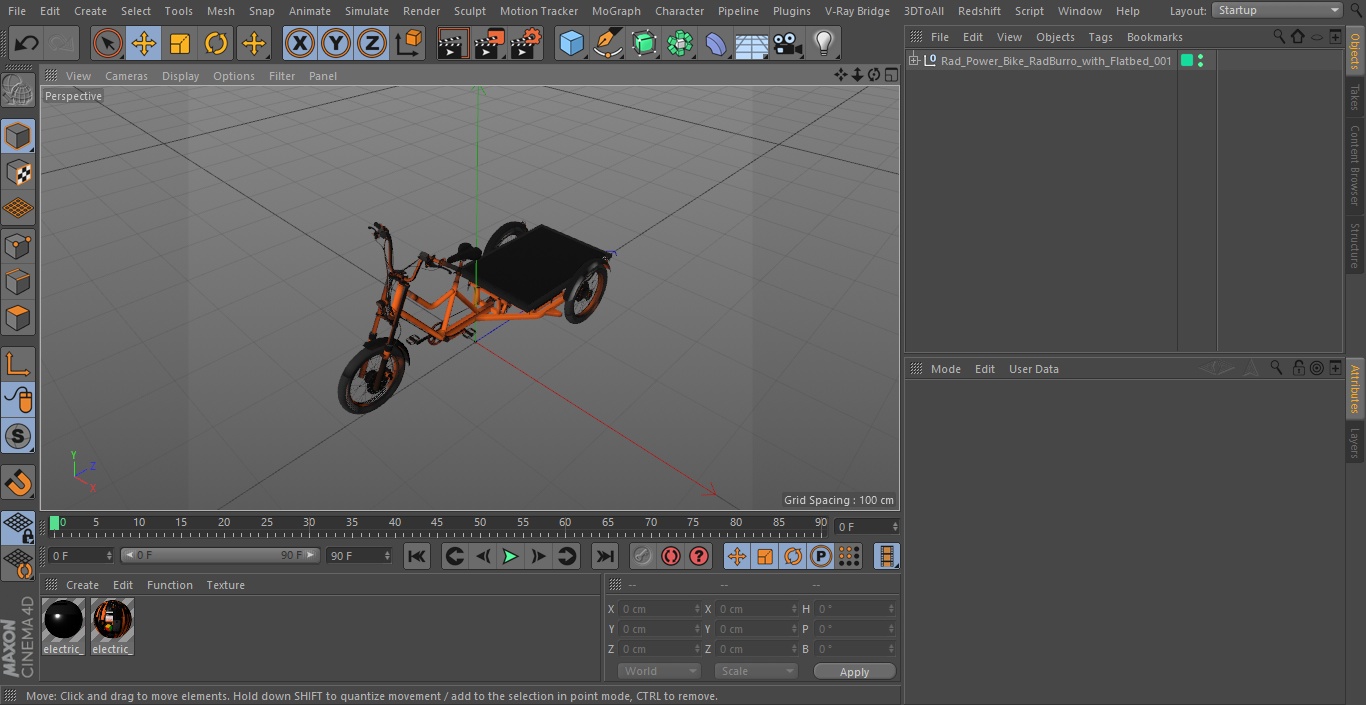Click the X position field
The height and width of the screenshot is (705, 1366).
(660, 609)
